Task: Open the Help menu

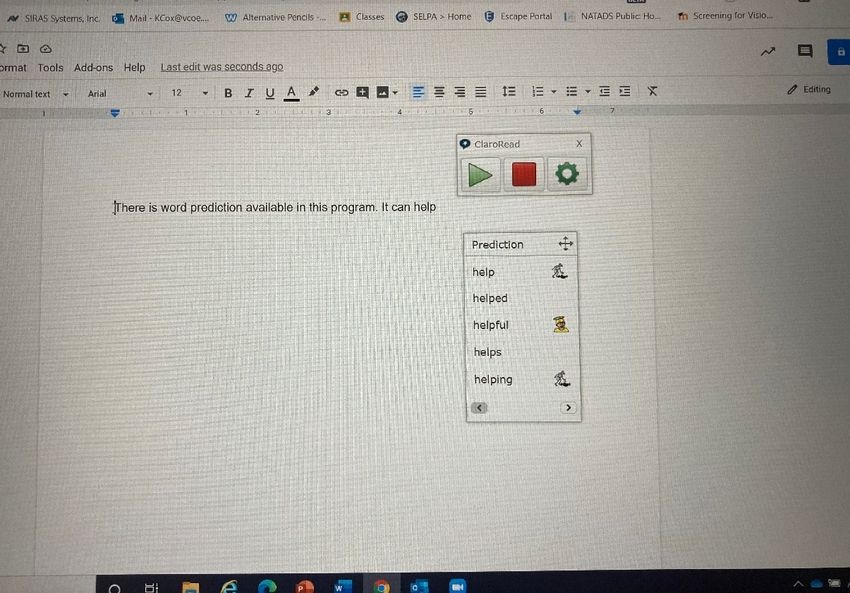Action: click(134, 68)
